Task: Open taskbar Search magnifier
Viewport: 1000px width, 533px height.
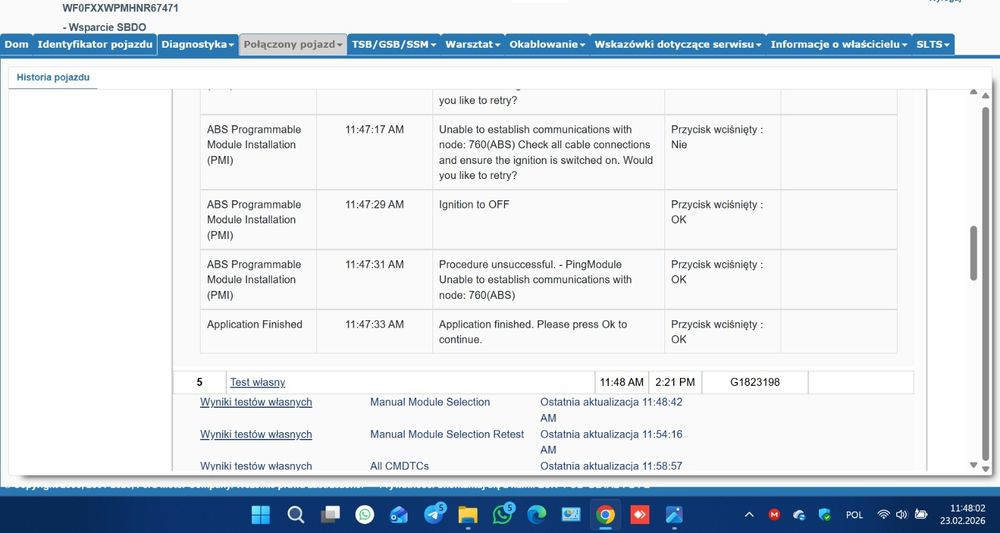Action: [295, 515]
